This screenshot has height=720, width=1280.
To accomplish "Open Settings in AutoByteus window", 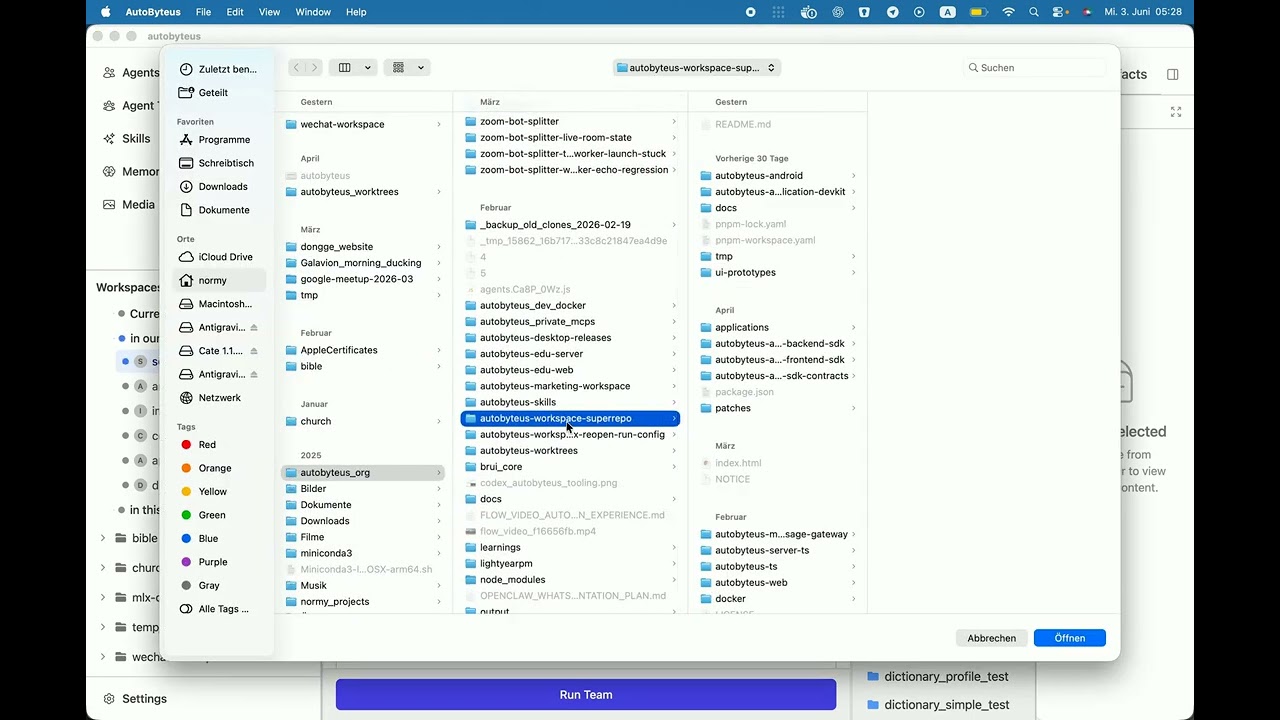I will point(134,699).
